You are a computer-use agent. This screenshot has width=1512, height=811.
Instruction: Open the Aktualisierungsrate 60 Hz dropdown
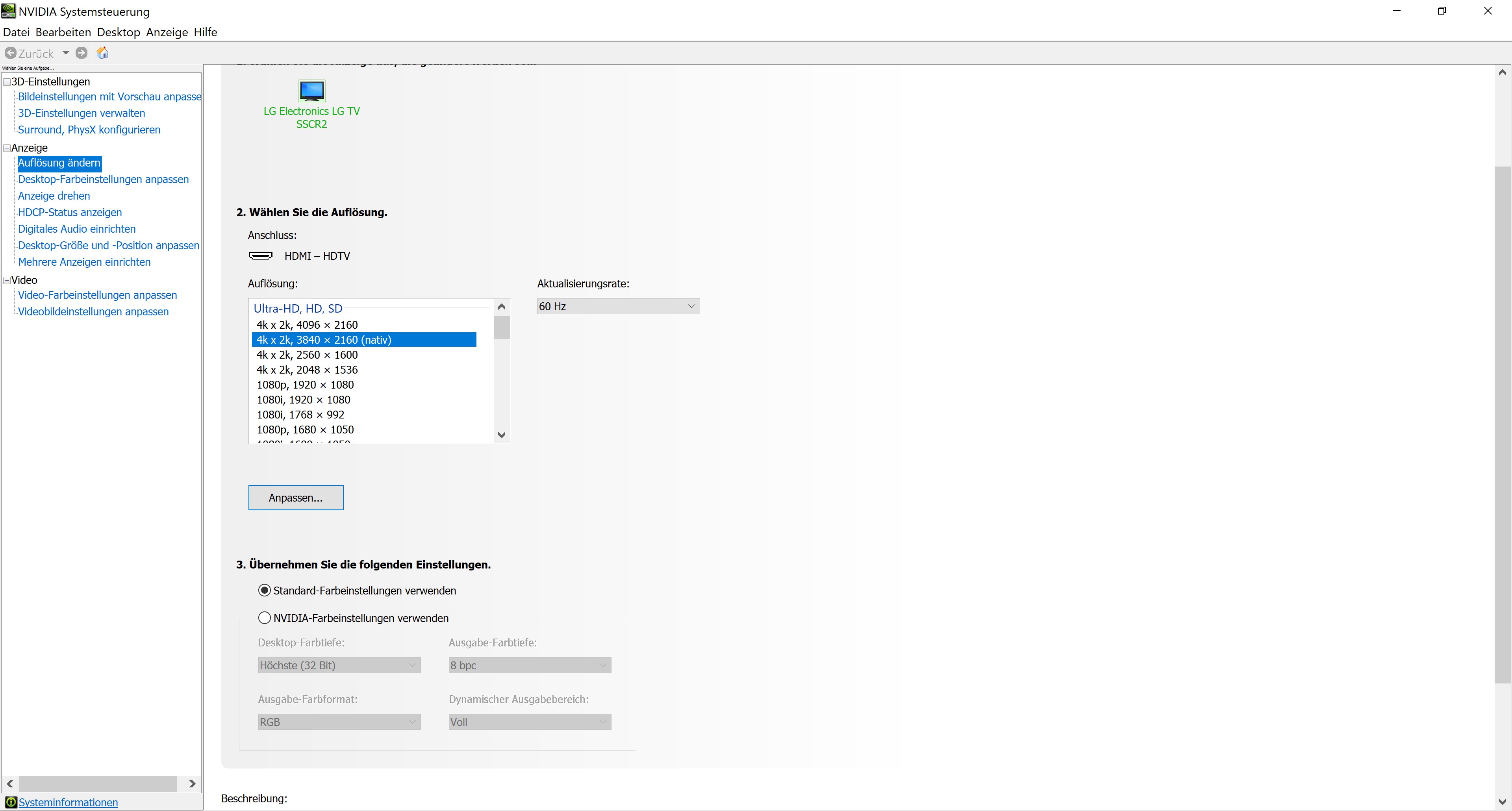[618, 306]
